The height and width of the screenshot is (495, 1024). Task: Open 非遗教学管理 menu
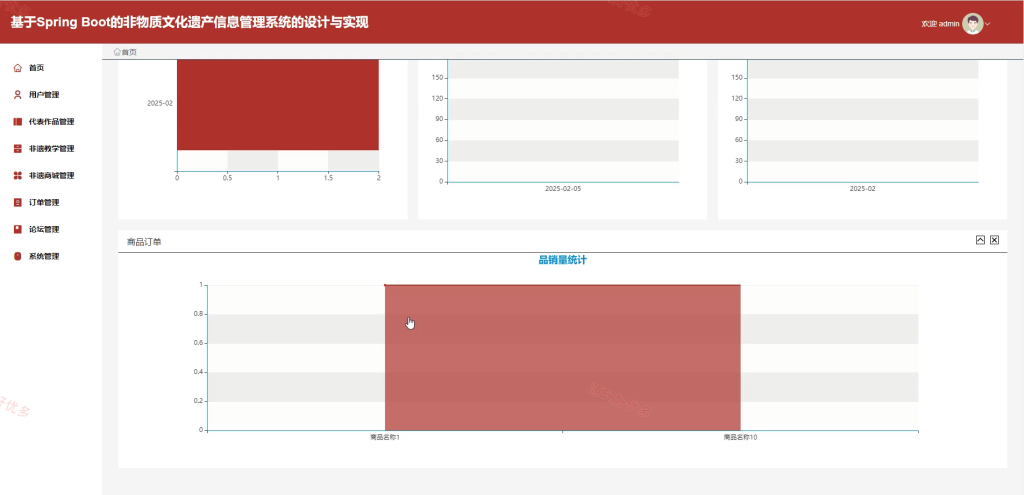[x=52, y=149]
